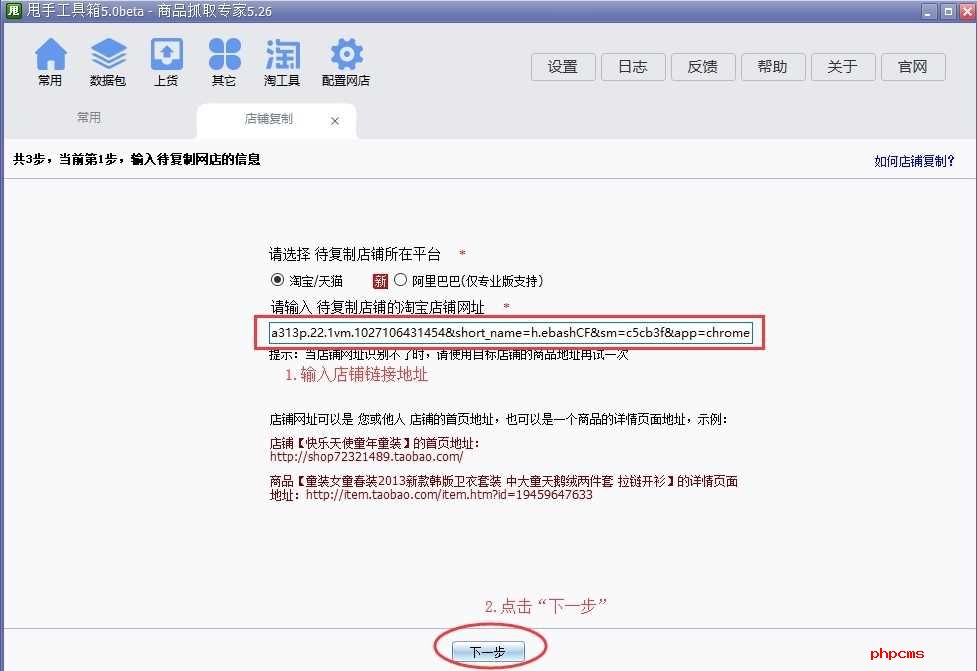Click the 上货 upload icon
This screenshot has width=977, height=671.
click(x=166, y=62)
